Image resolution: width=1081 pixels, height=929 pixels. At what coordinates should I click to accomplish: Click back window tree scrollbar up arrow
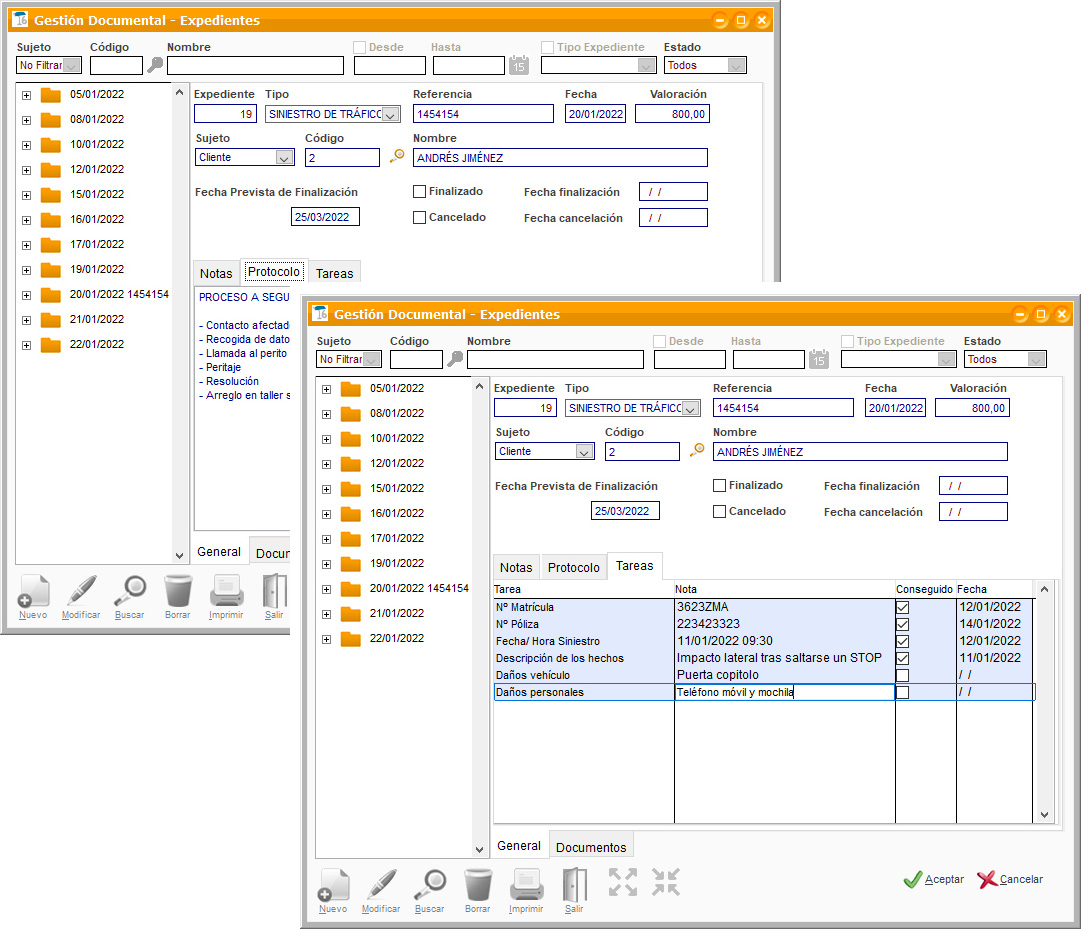179,92
